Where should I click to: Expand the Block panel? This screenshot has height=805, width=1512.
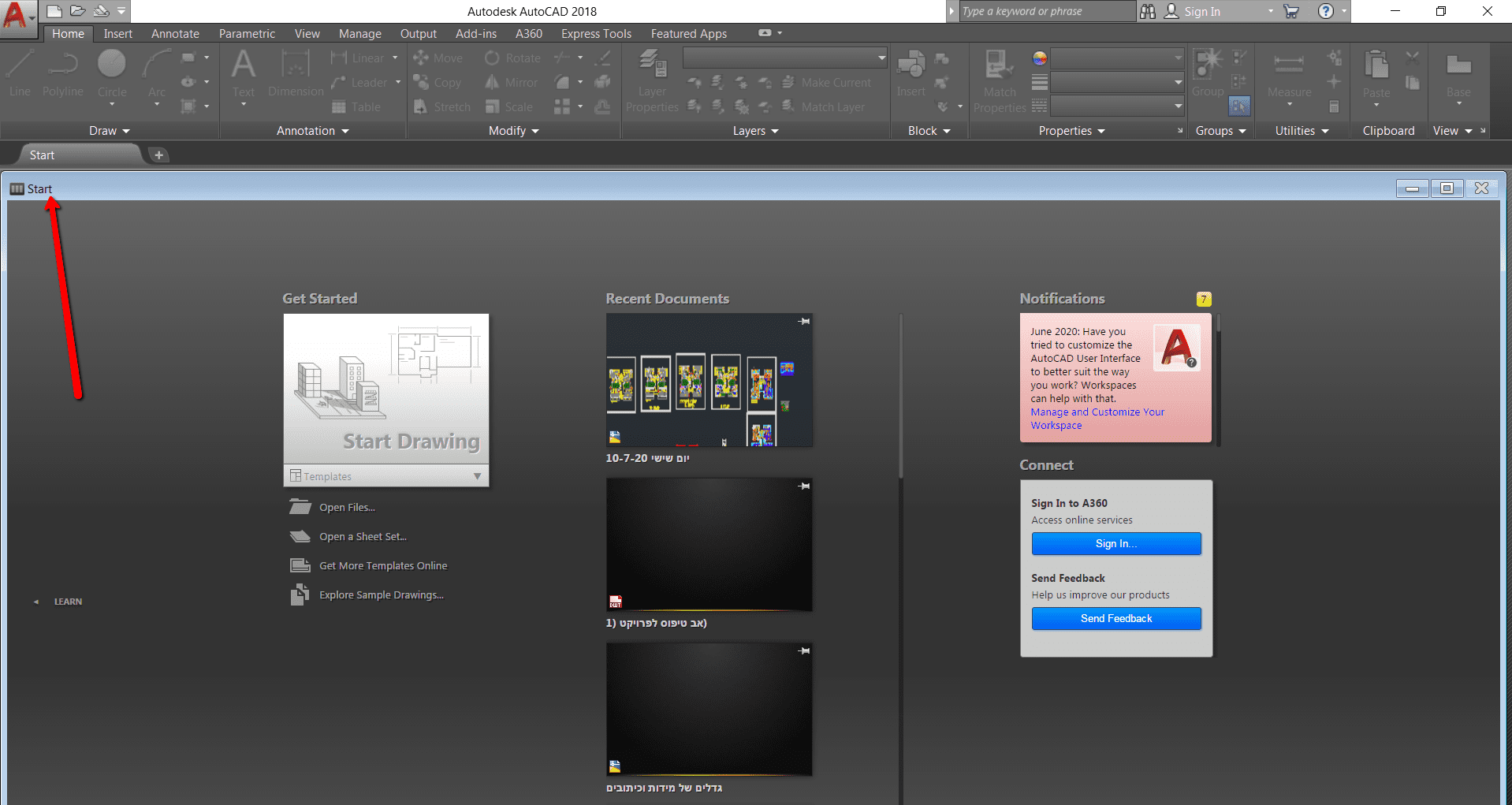coord(929,131)
